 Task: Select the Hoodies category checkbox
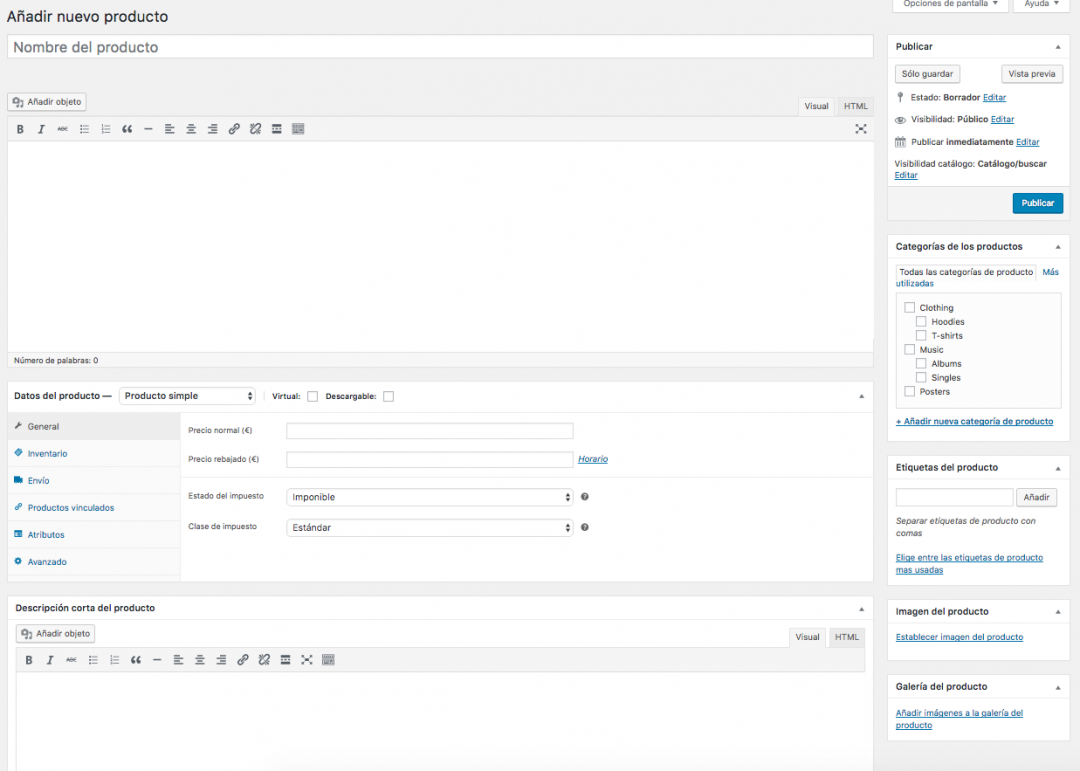(921, 322)
